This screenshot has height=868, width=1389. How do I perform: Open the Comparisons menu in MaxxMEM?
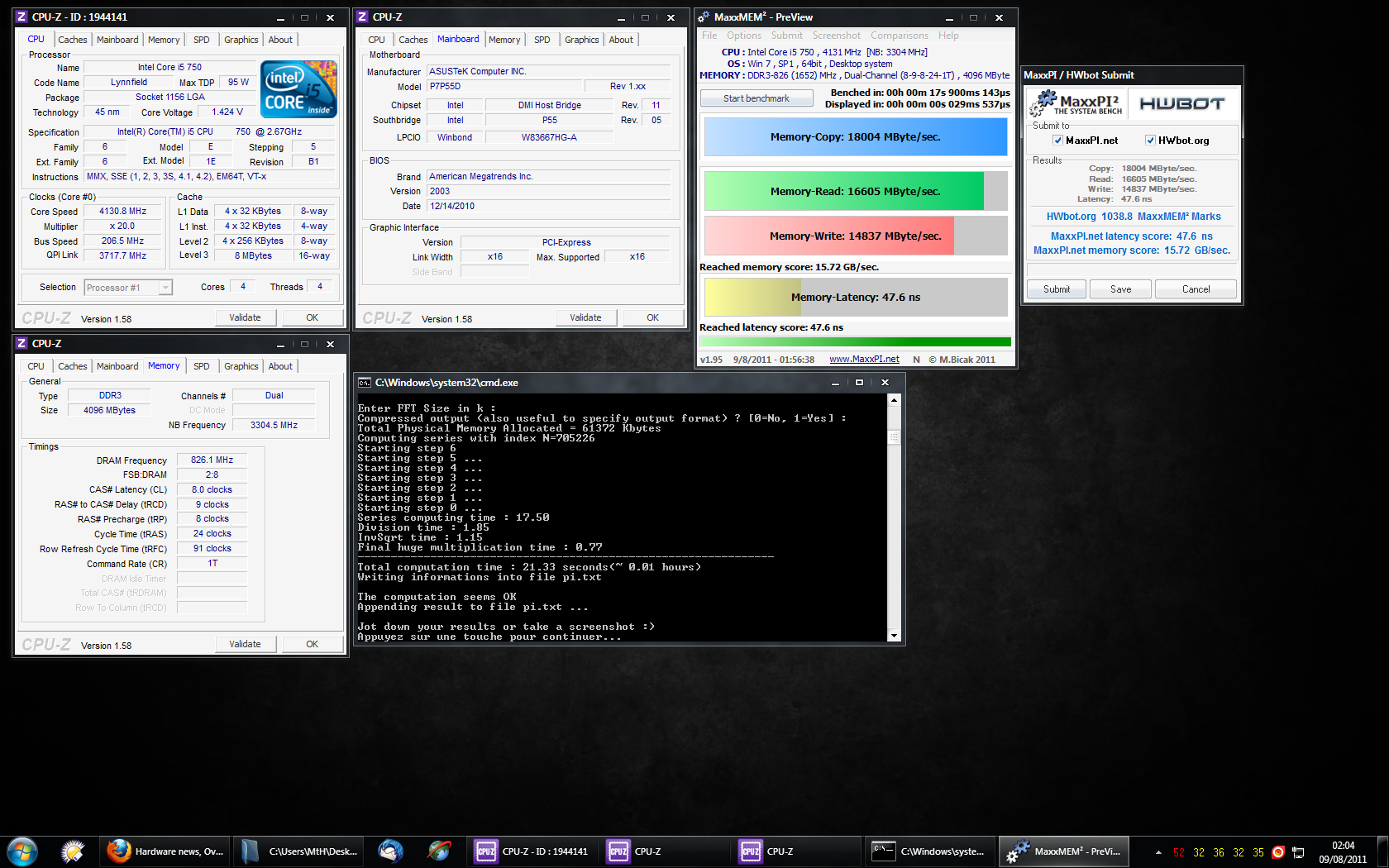click(x=900, y=36)
